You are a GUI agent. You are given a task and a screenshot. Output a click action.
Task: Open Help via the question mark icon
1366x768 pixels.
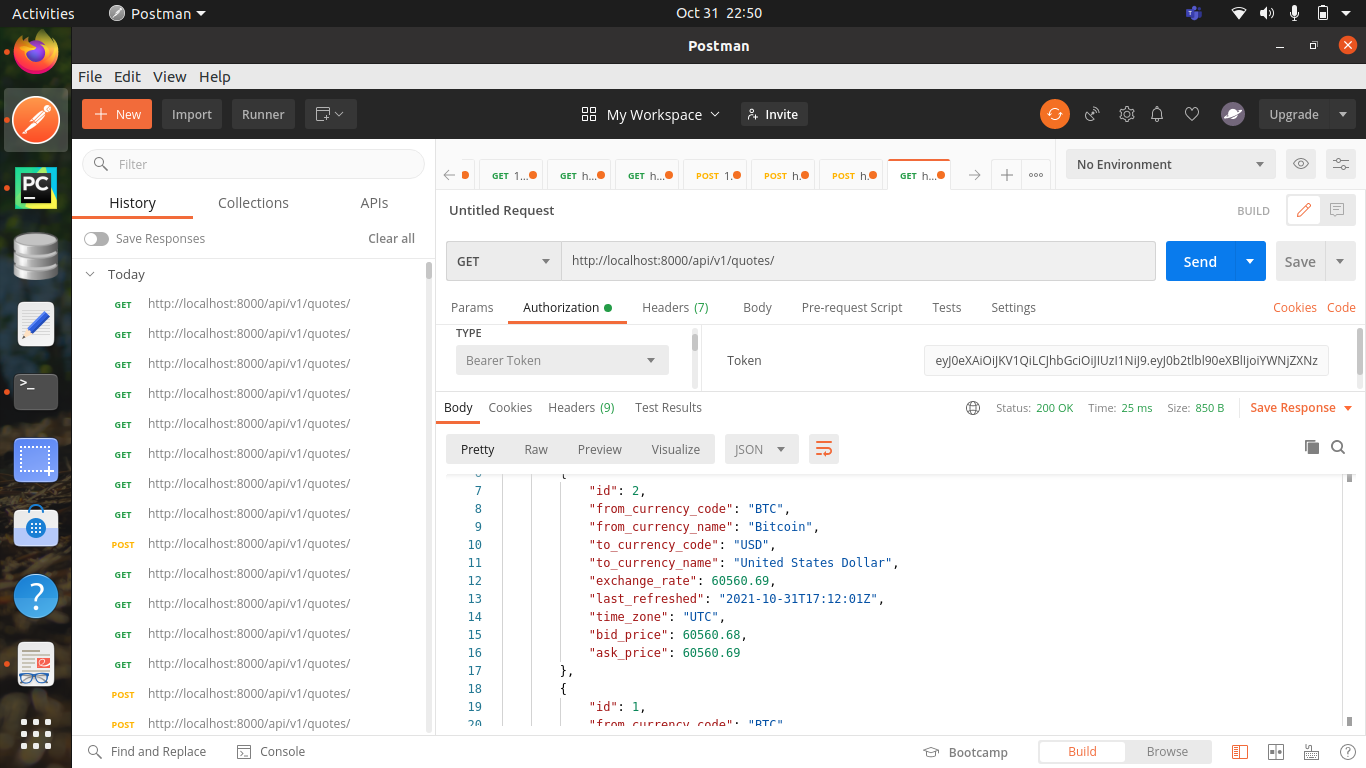[x=1347, y=751]
